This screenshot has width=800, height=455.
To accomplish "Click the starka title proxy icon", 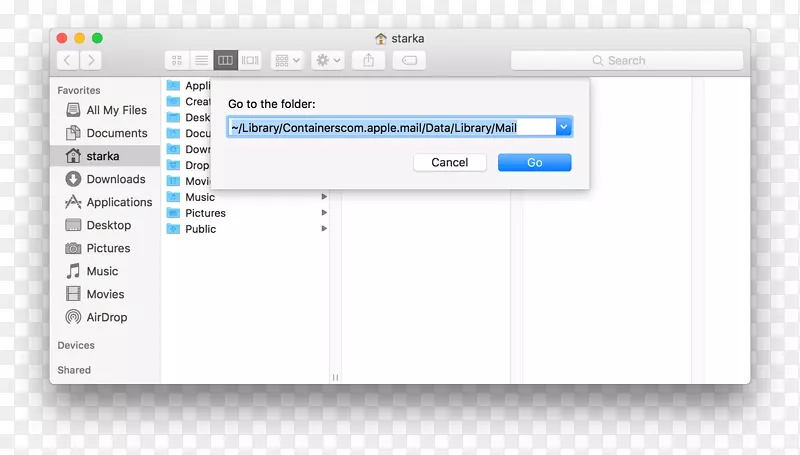I will [x=381, y=39].
